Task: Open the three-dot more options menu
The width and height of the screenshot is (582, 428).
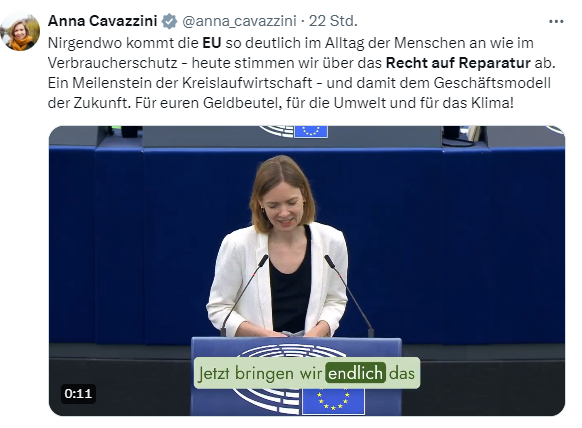Action: (556, 22)
